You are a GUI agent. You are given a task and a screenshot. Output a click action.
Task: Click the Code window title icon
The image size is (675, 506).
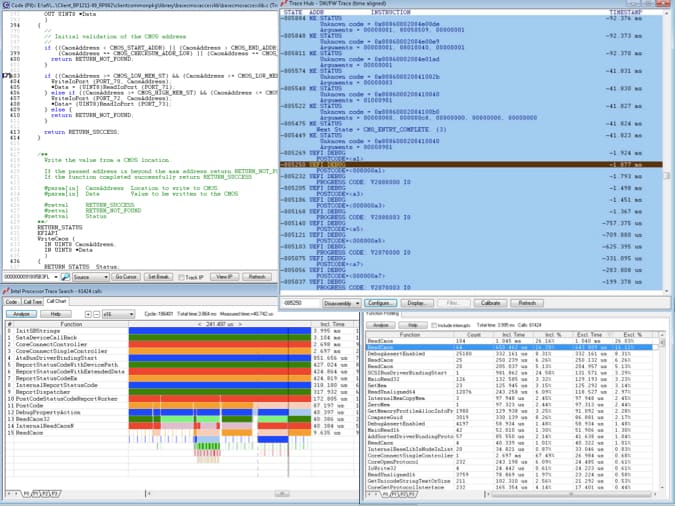click(6, 5)
